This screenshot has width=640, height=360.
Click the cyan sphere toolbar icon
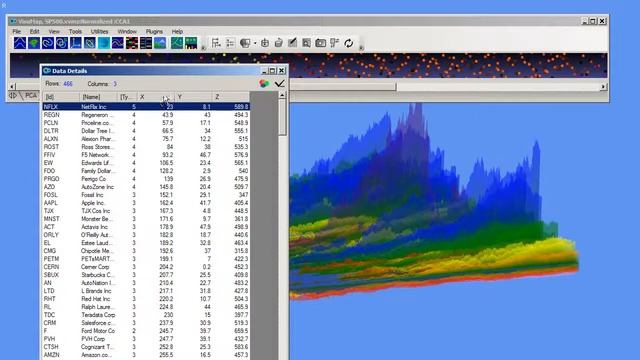click(104, 43)
